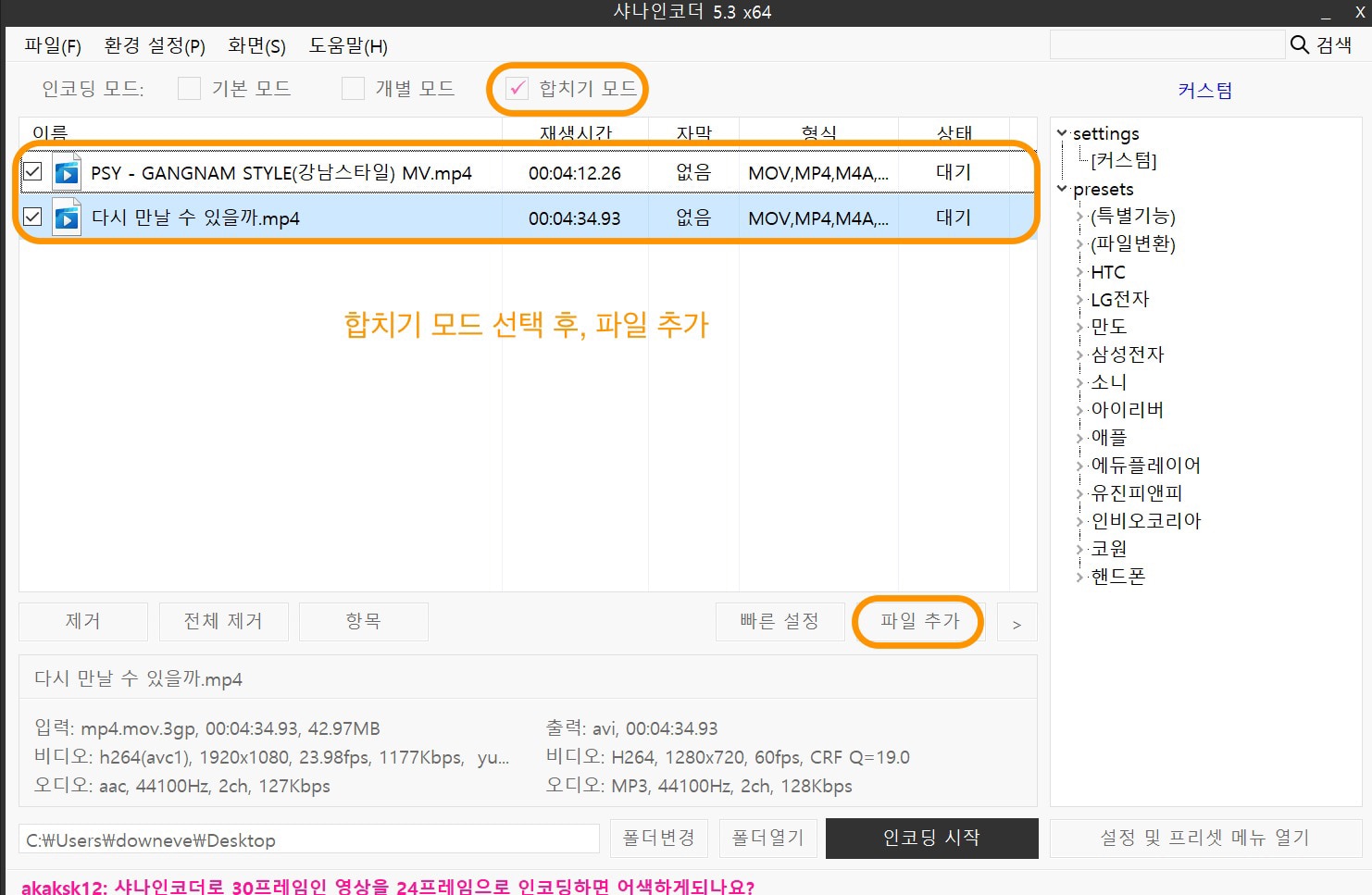Expand the LG전자 preset group

1079,300
